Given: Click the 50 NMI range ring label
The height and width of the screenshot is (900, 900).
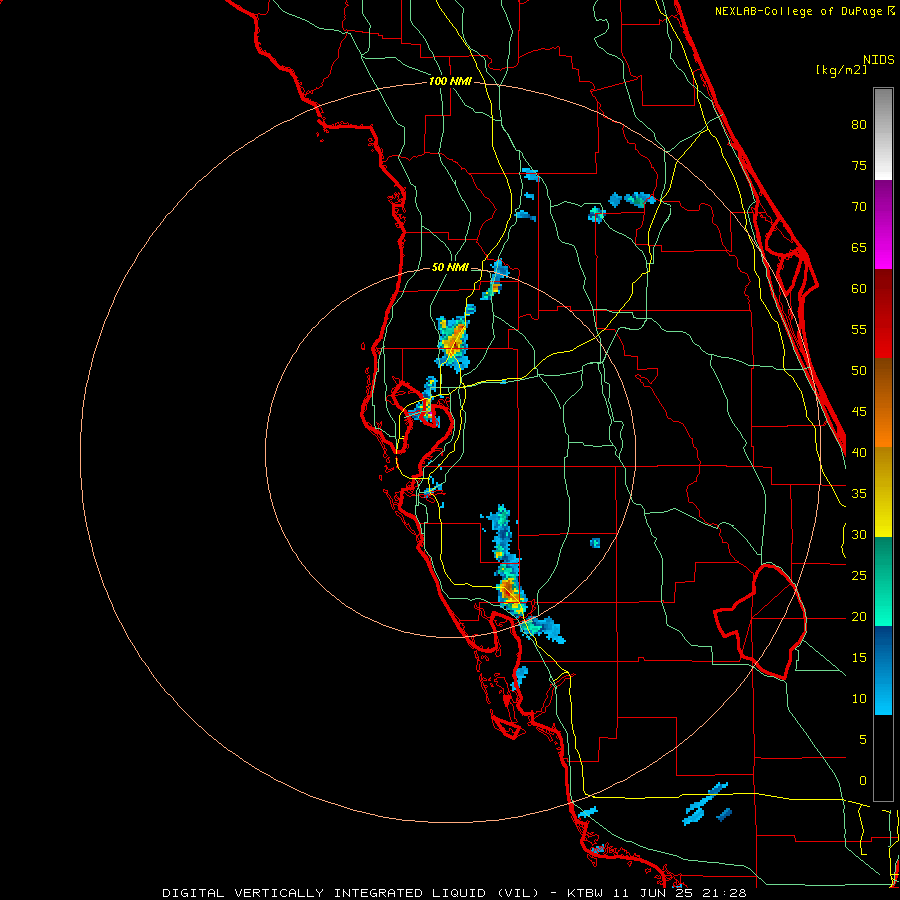Looking at the screenshot, I should pos(450,267).
